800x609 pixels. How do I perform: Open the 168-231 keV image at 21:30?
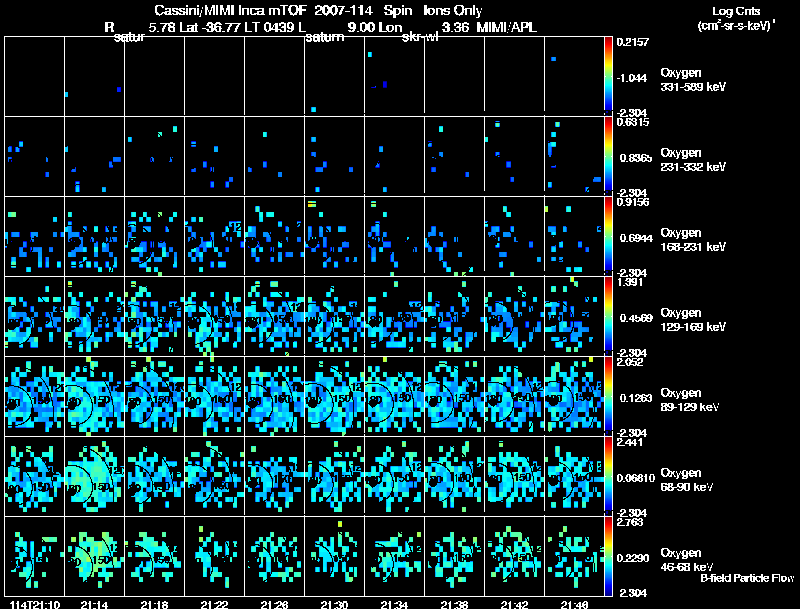pyautogui.click(x=334, y=236)
